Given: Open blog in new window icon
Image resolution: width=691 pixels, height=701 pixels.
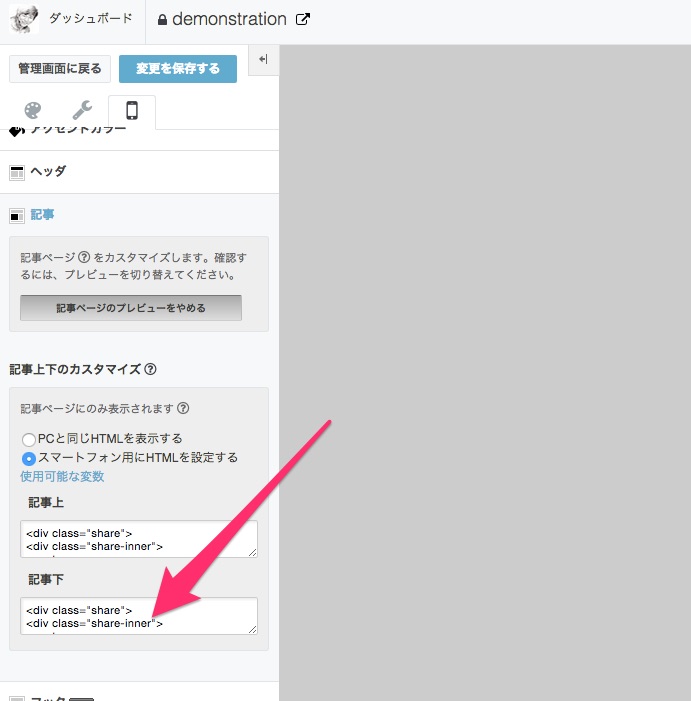Looking at the screenshot, I should pyautogui.click(x=303, y=19).
